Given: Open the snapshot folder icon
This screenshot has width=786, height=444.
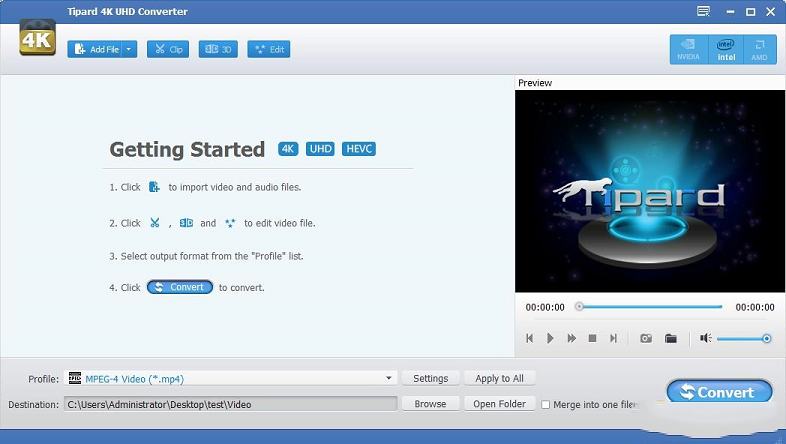Looking at the screenshot, I should click(671, 338).
